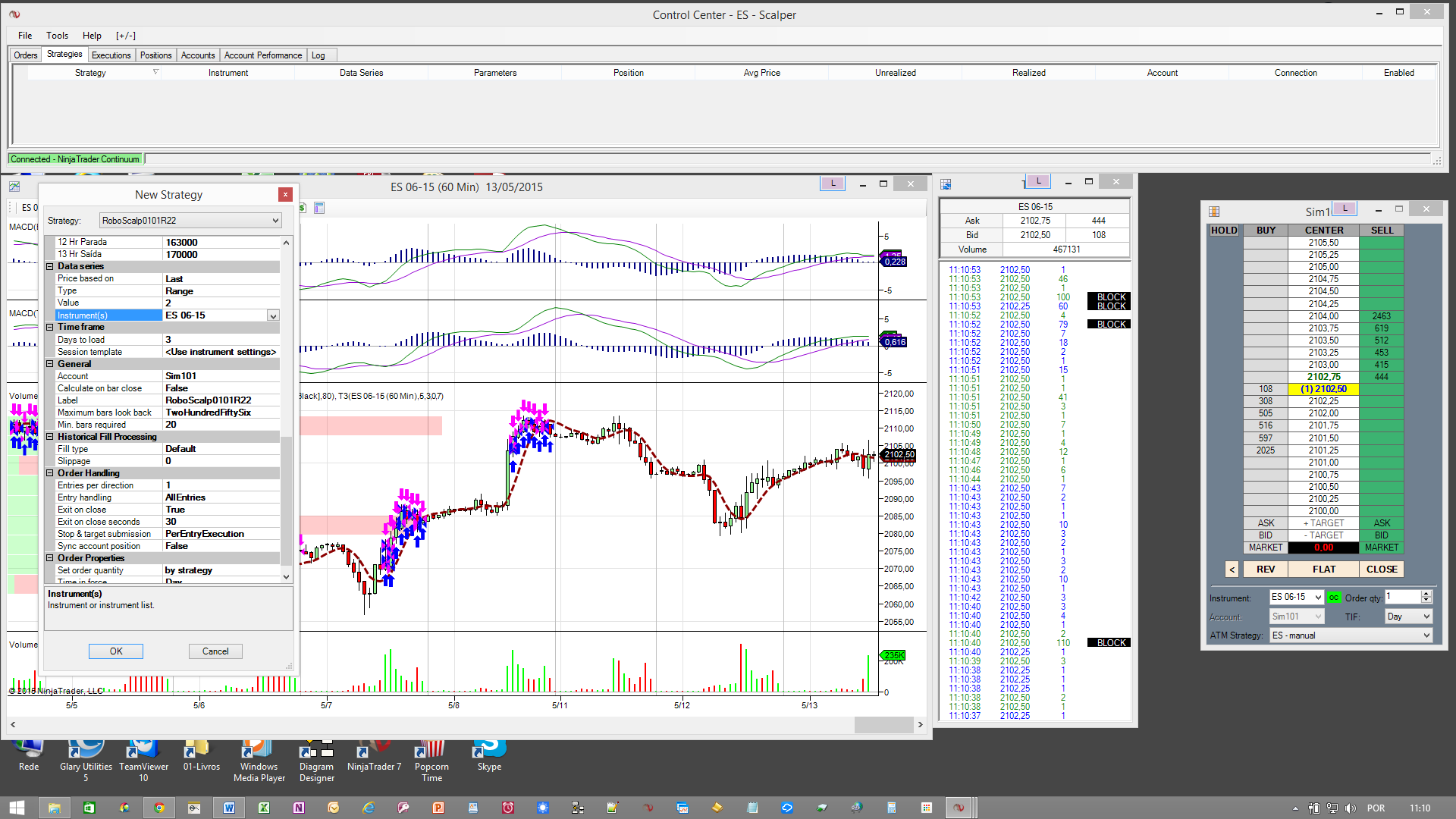Click the data box icon in chart toolbar
1456x819 pixels.
[x=319, y=208]
